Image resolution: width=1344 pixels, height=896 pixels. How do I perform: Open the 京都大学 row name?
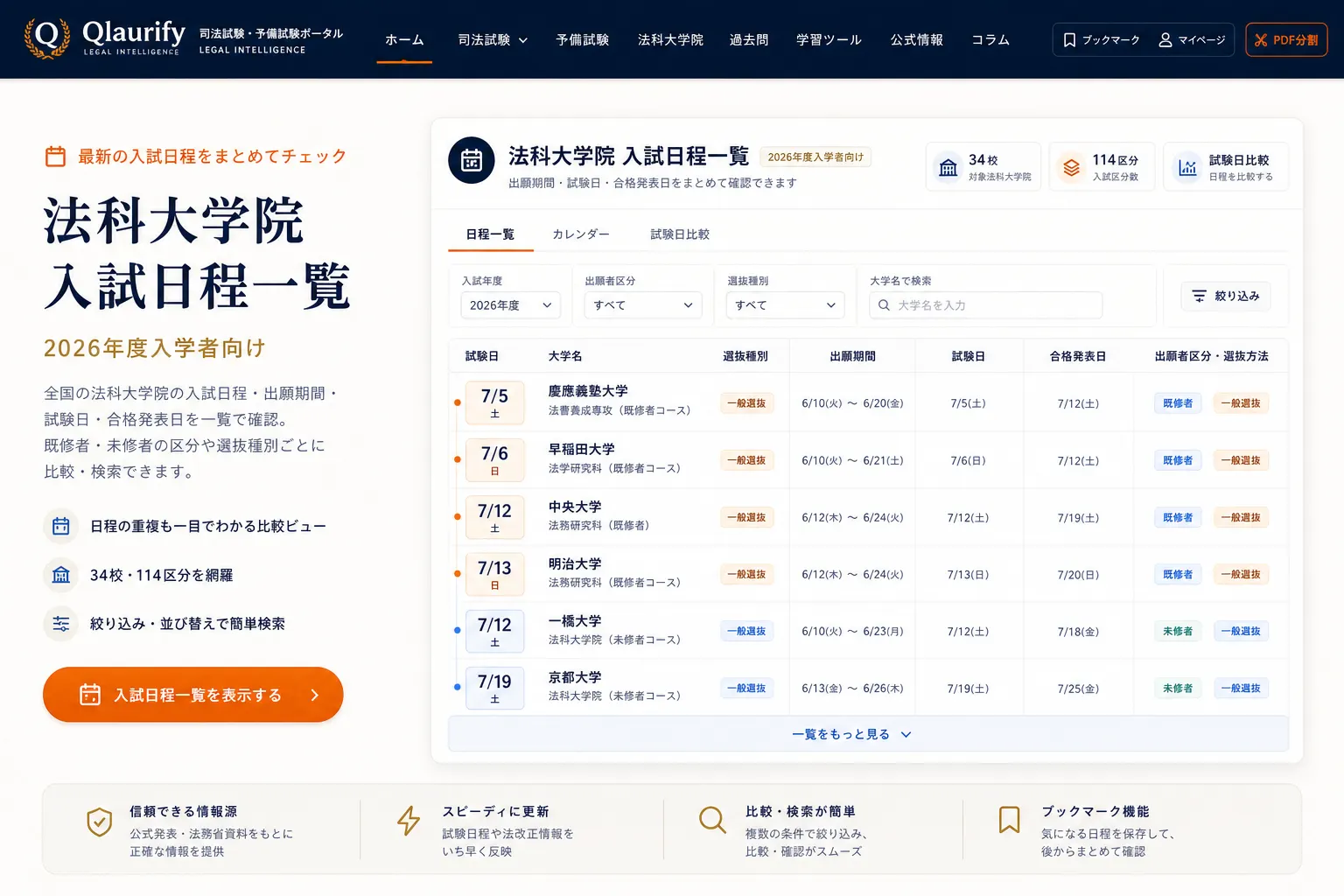(x=575, y=677)
